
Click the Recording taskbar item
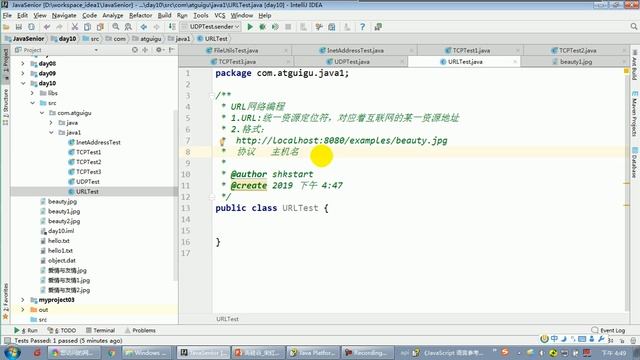367,353
